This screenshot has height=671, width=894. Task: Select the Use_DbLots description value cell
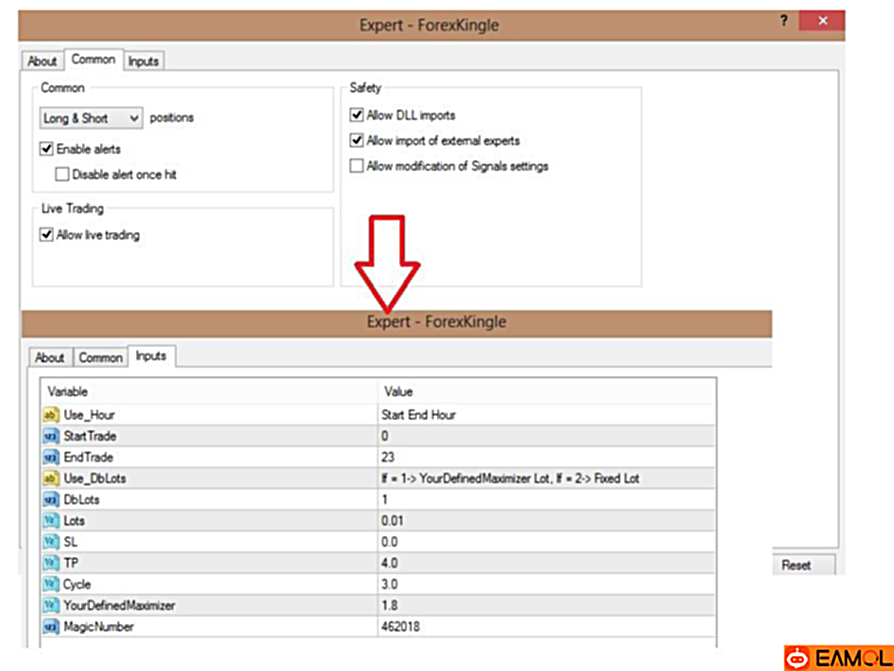coord(546,478)
